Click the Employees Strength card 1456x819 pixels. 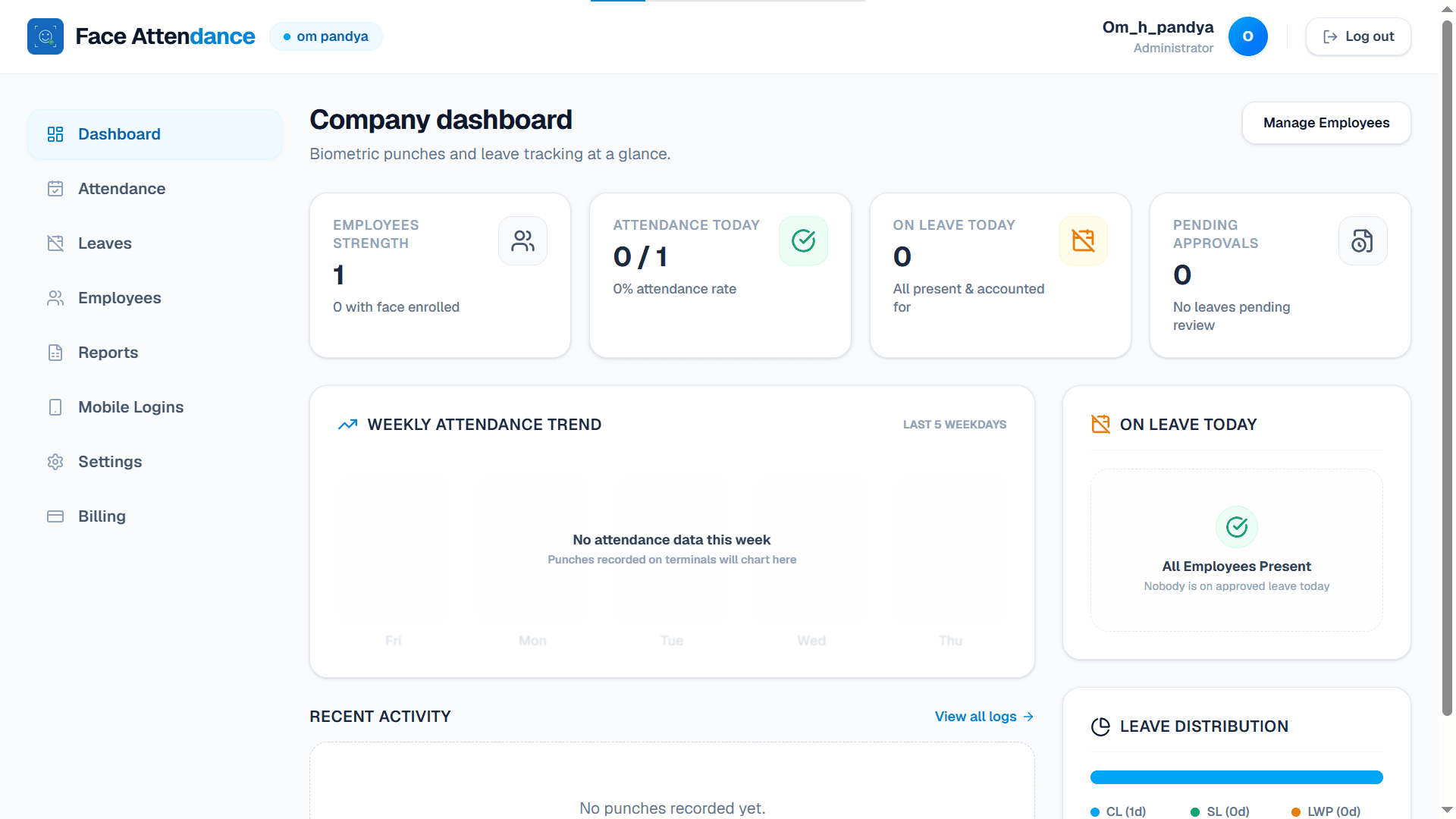click(x=440, y=275)
